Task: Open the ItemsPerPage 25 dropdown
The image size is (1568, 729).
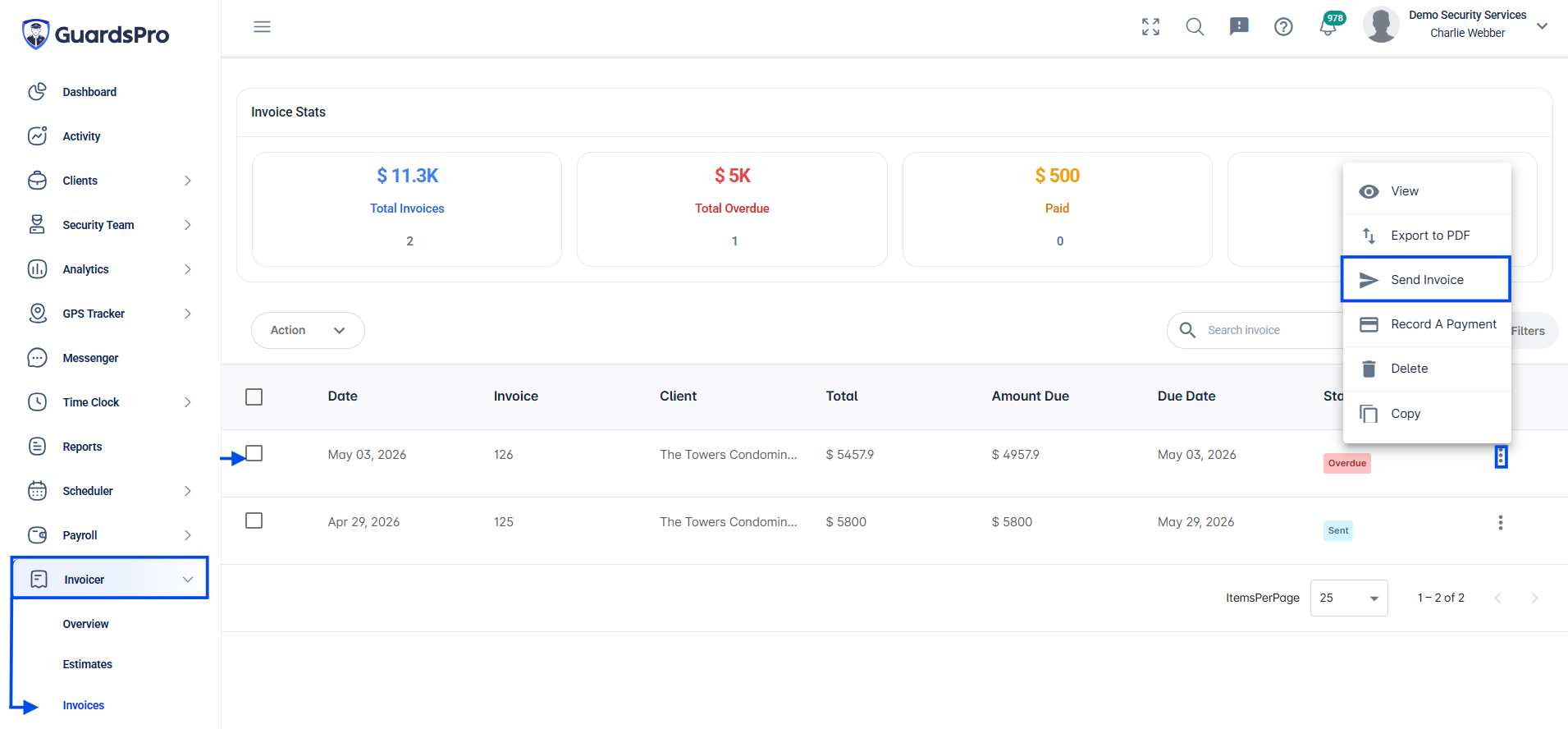Action: [1349, 598]
